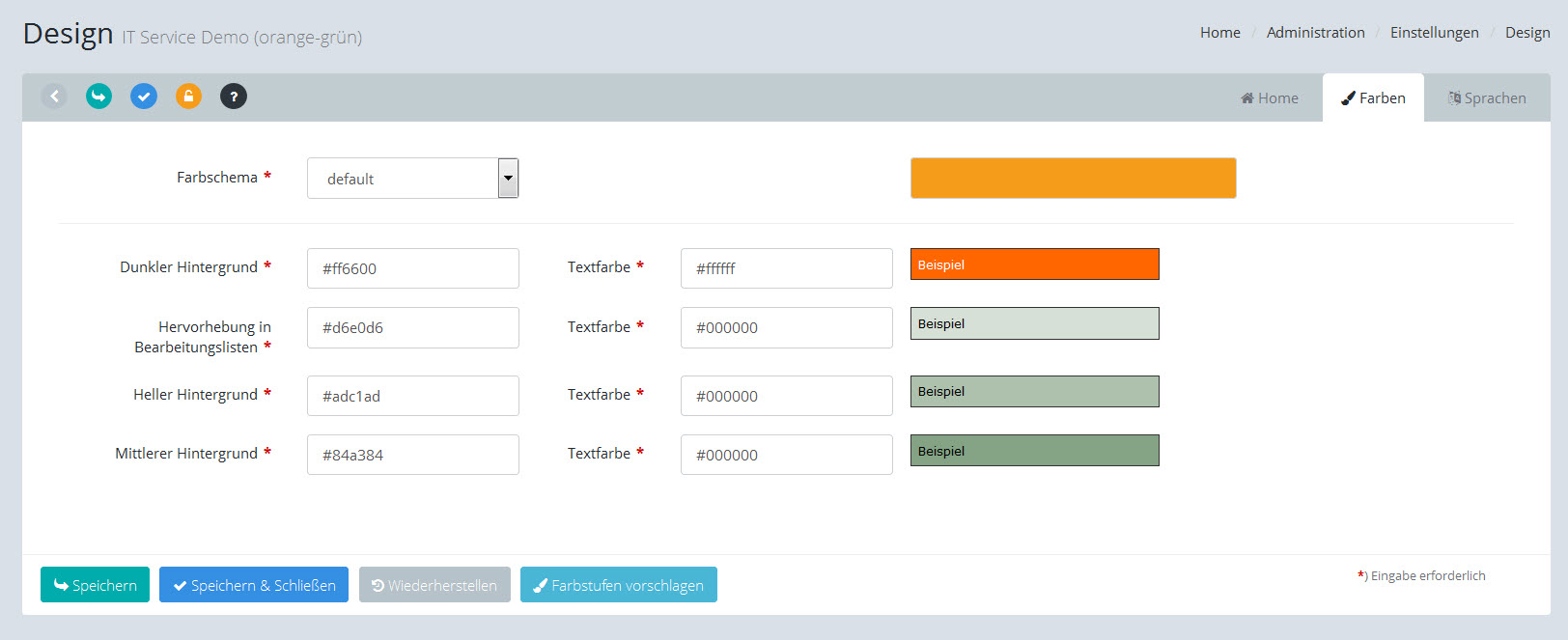Click Farbstufen vorschlagen button
Screen dimensions: 1568x640
(x=619, y=585)
